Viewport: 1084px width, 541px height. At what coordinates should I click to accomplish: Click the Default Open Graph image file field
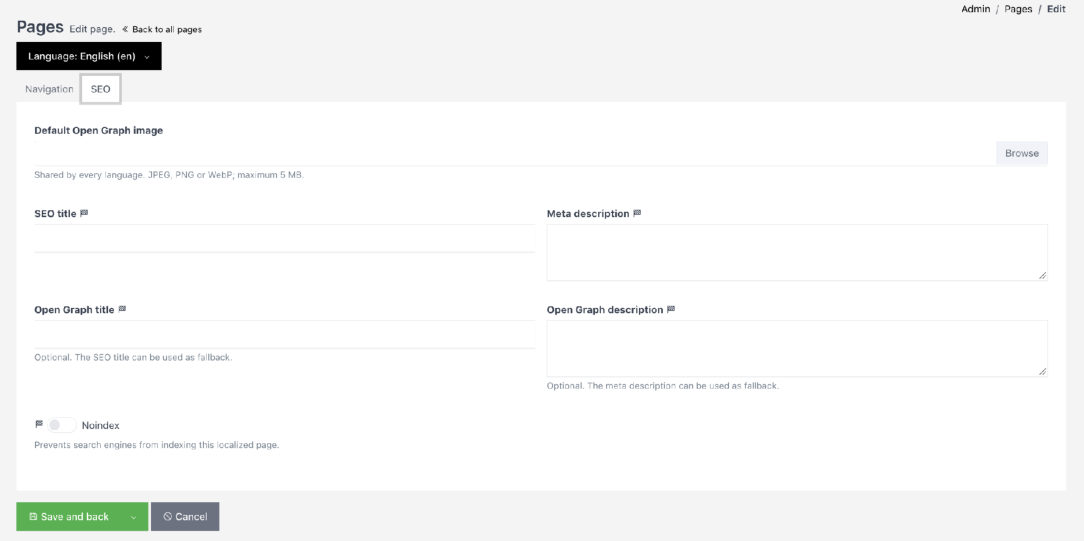(515, 153)
